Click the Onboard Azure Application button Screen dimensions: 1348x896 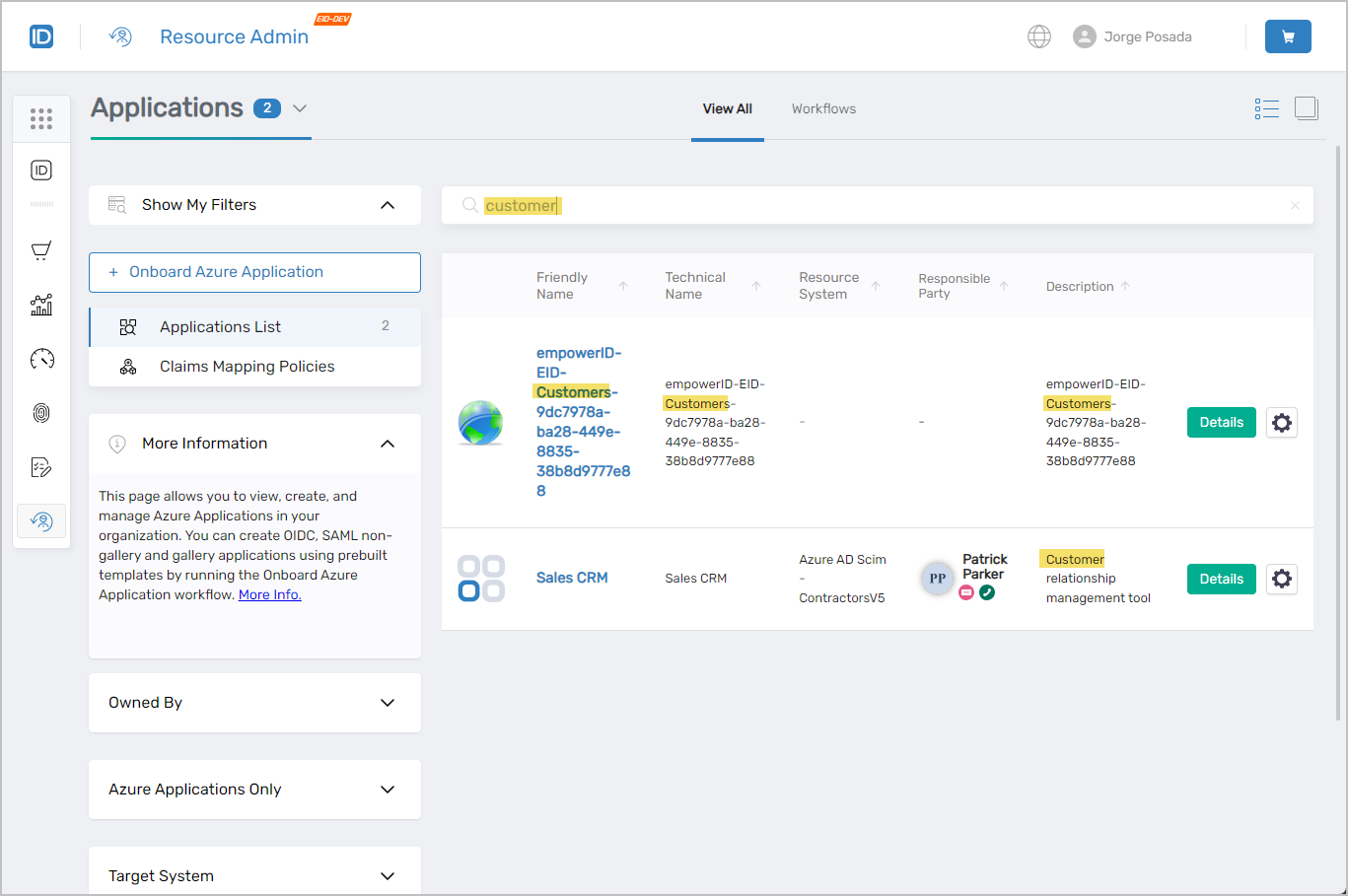click(x=254, y=272)
